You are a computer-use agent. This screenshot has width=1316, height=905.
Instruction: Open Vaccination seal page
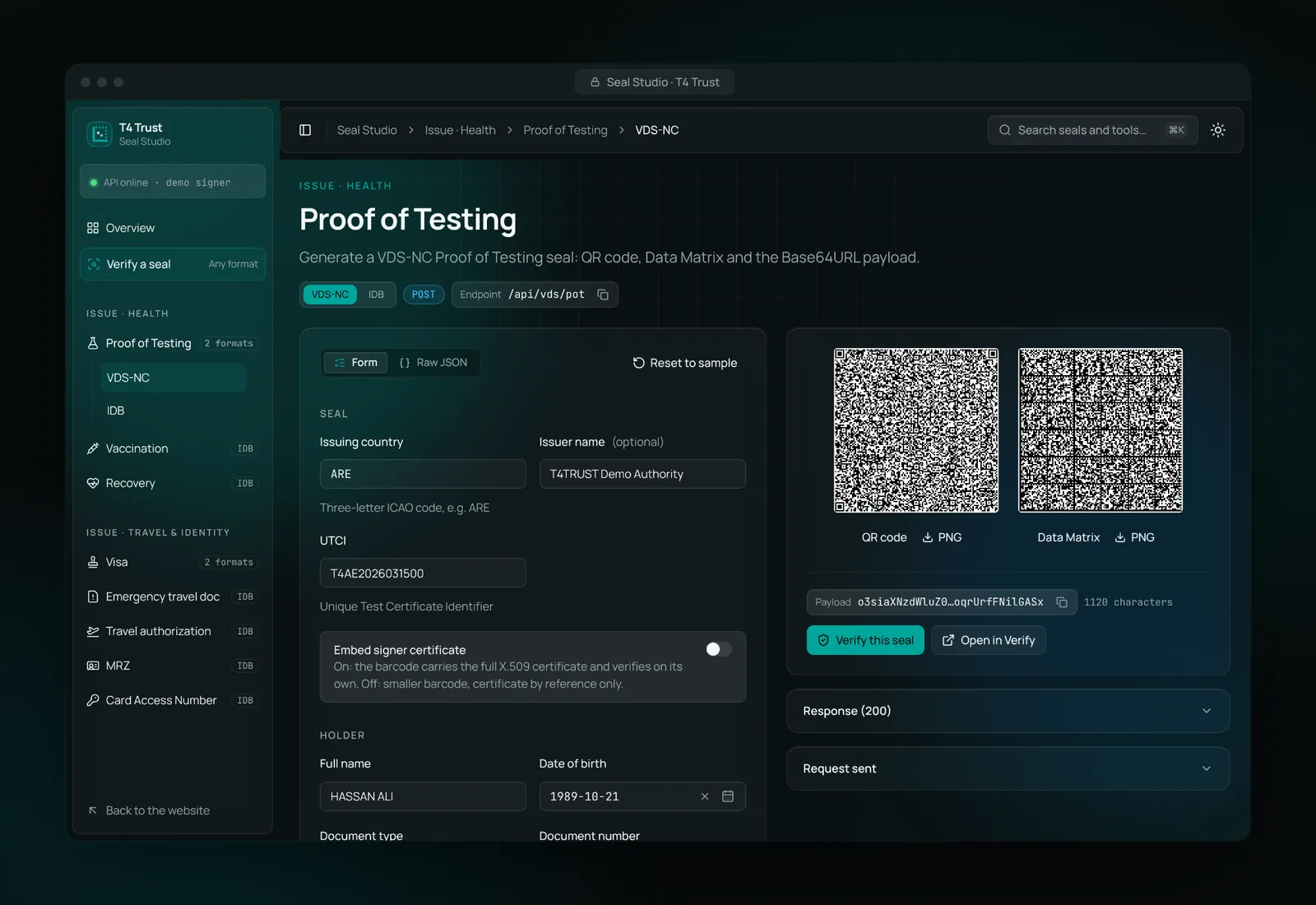[x=173, y=448]
